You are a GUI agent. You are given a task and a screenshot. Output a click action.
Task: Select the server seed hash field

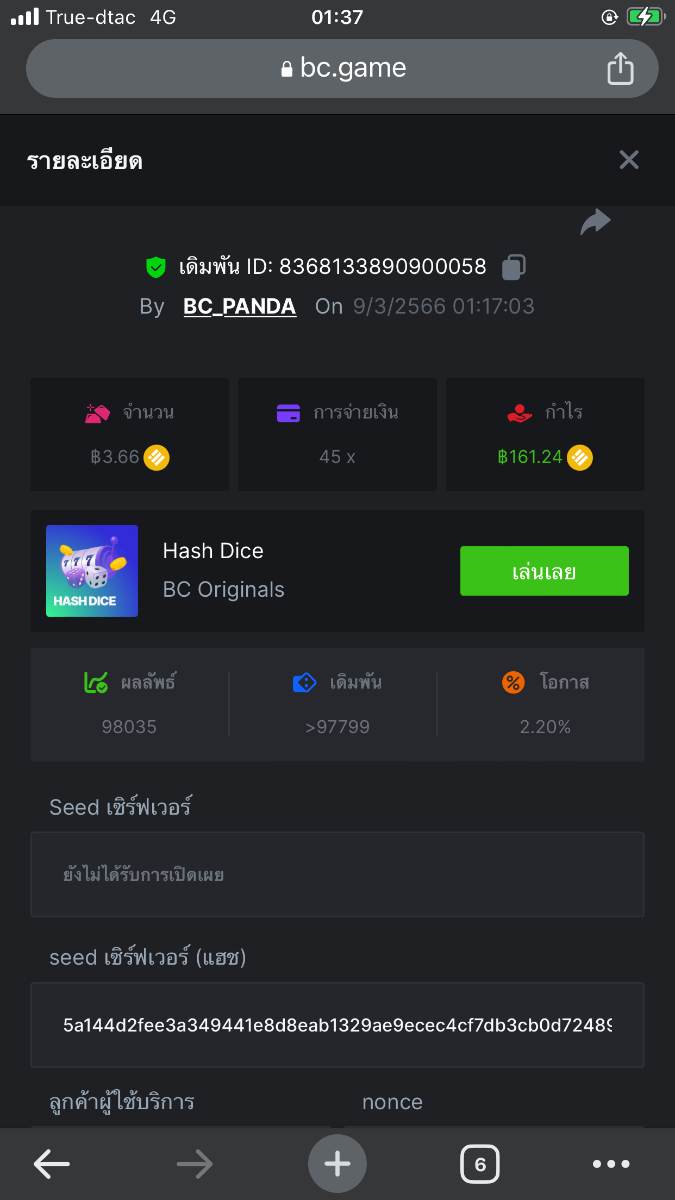[337, 1025]
